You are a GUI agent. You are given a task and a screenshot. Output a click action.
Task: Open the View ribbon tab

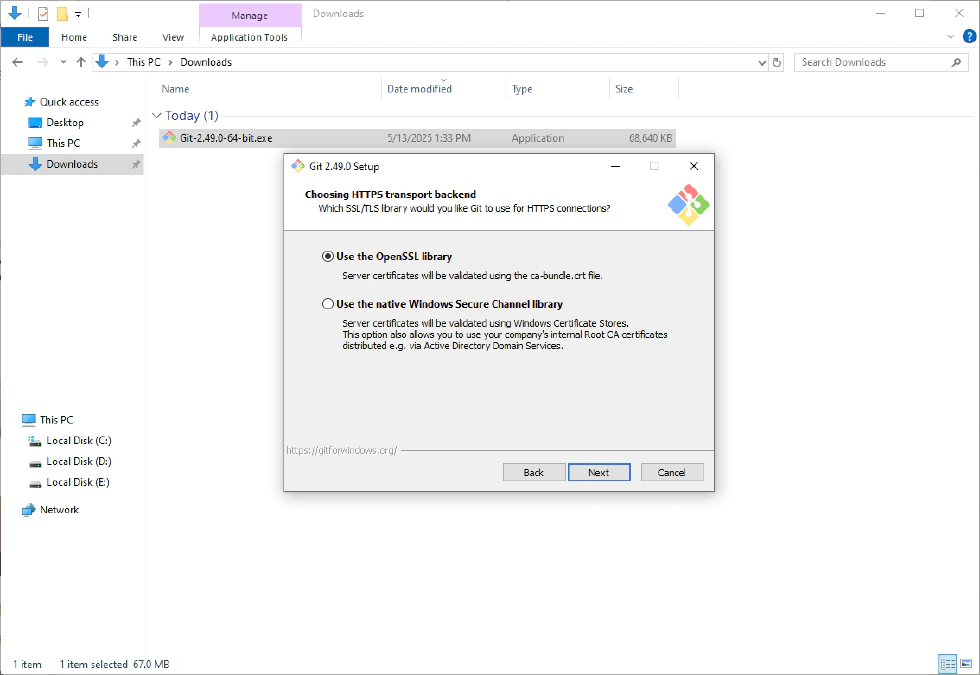(x=173, y=37)
